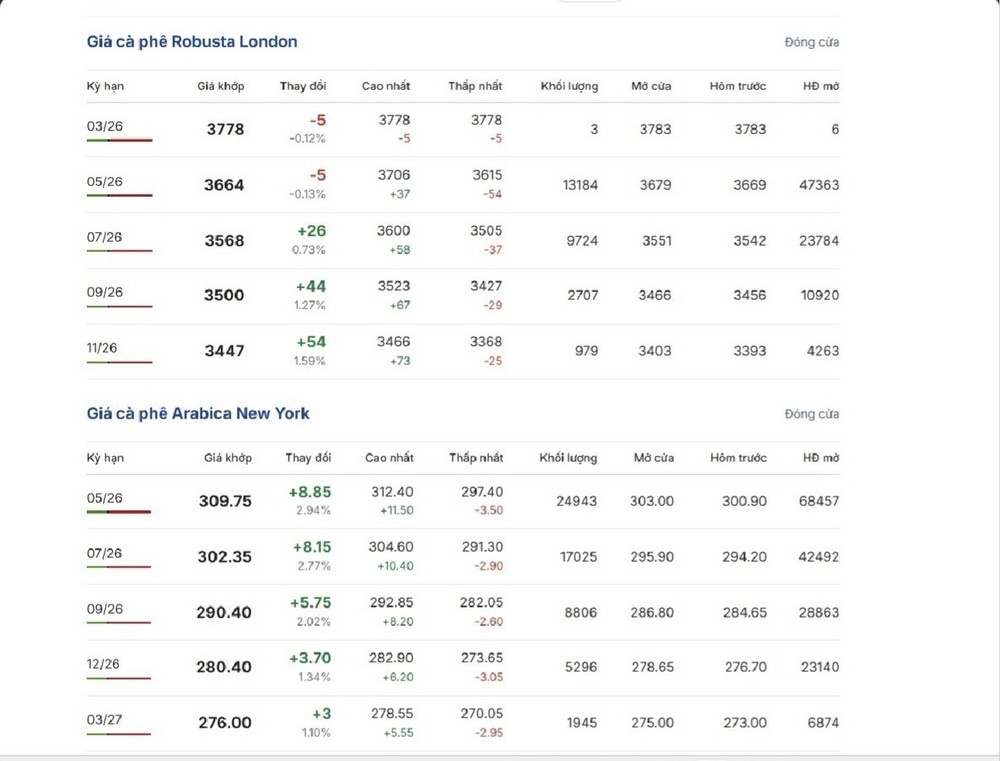Select the 11/26 Robusta contract term
Viewport: 1000px width, 761px height.
pyautogui.click(x=102, y=348)
